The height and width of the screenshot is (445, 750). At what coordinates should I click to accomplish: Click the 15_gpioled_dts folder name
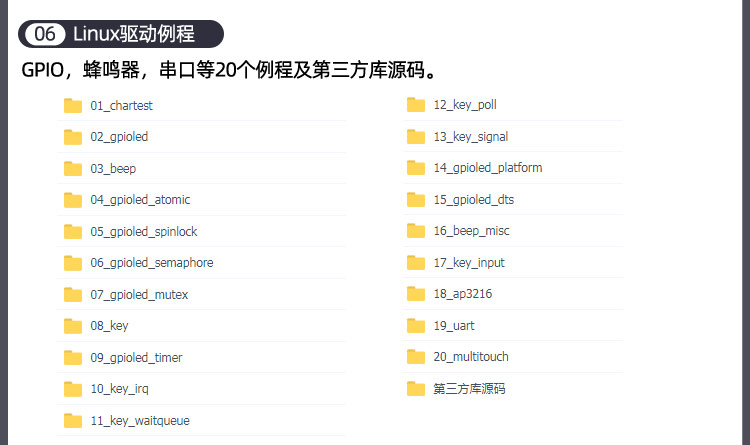[474, 200]
